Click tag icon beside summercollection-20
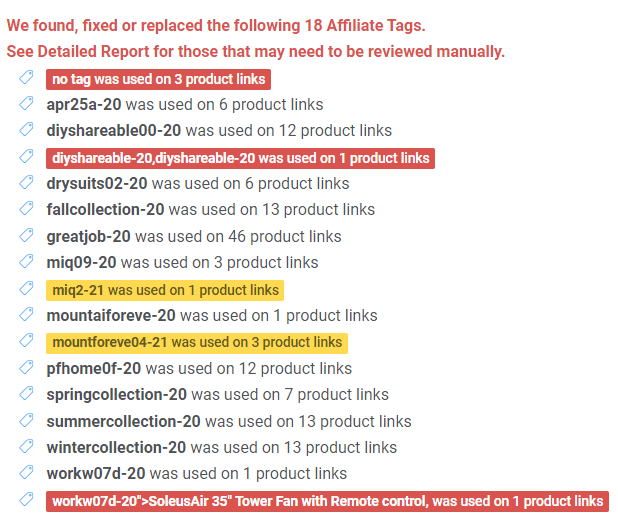618x522 pixels. point(26,420)
